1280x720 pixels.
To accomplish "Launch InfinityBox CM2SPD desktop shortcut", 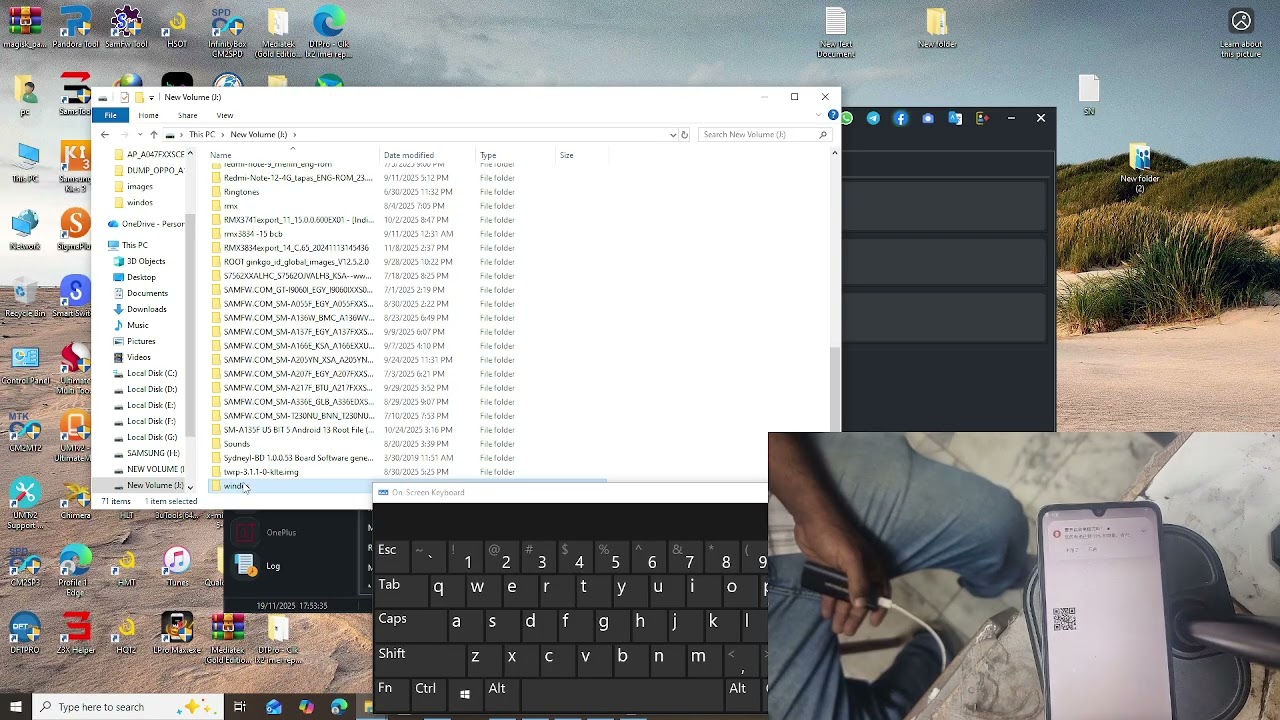I will pos(227,32).
